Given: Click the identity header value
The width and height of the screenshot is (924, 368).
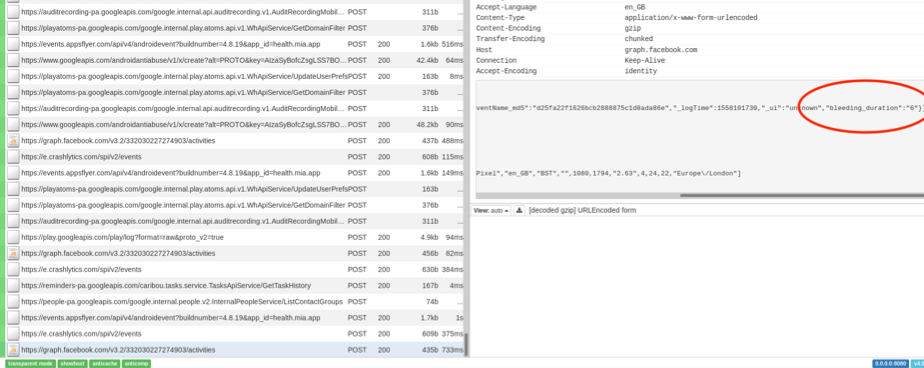Looking at the screenshot, I should click(641, 71).
